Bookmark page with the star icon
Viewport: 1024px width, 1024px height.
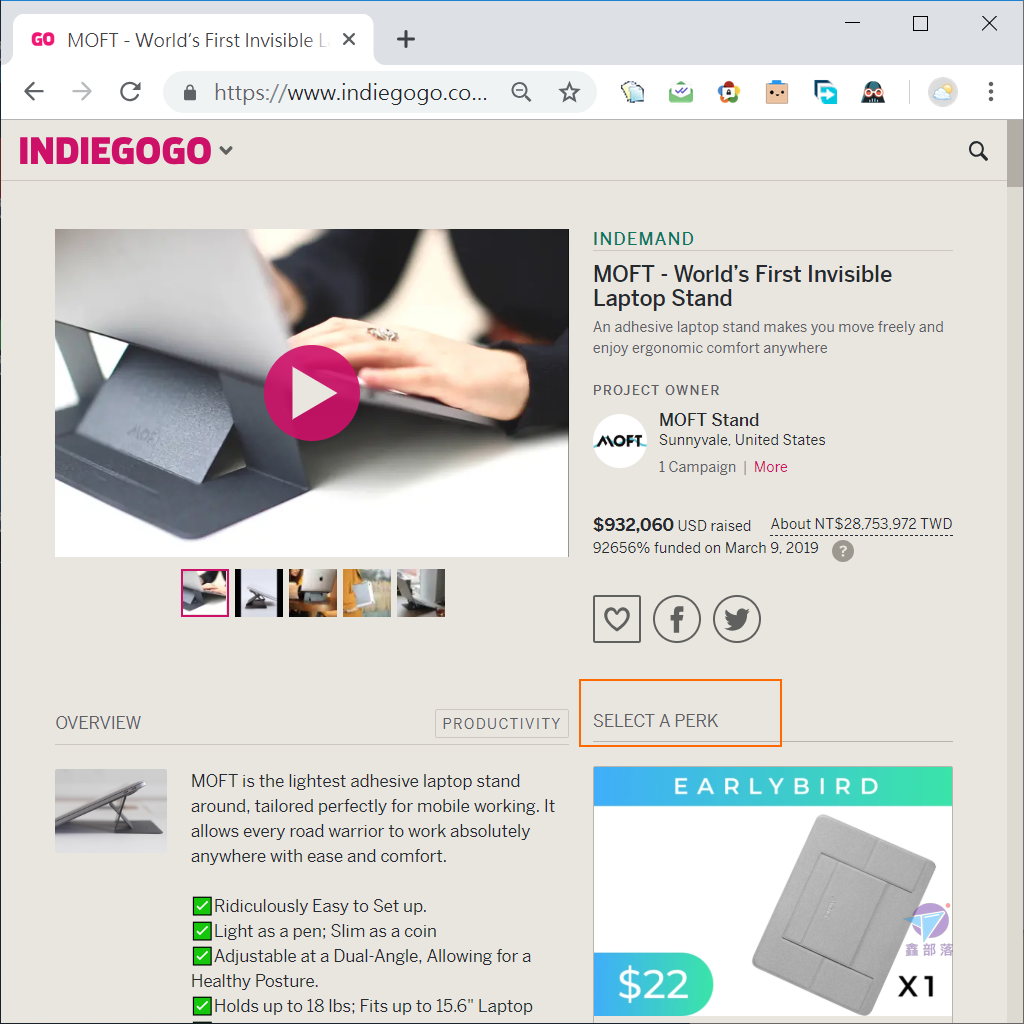tap(569, 92)
